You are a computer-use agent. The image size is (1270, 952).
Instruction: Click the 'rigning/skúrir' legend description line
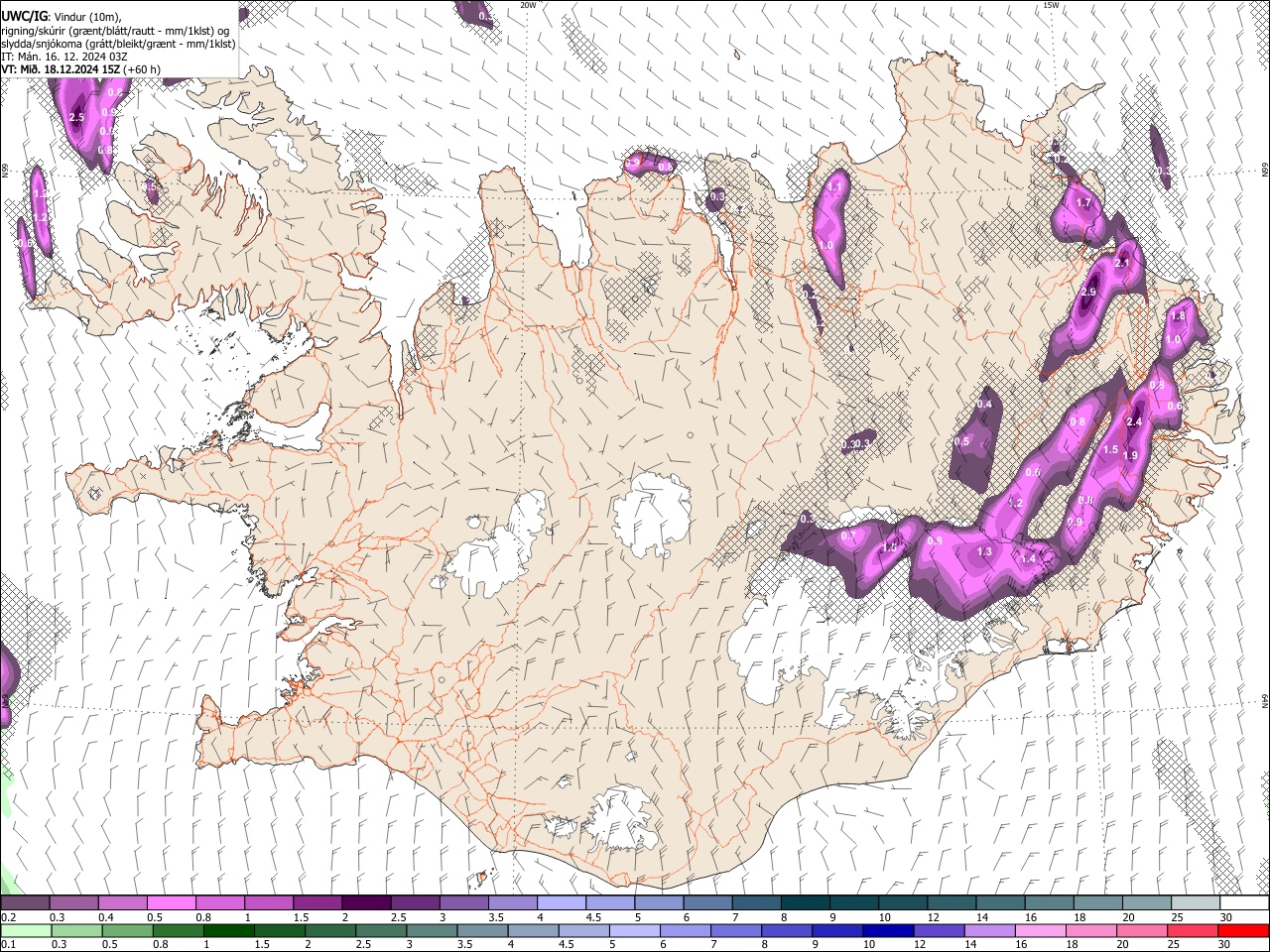(115, 31)
